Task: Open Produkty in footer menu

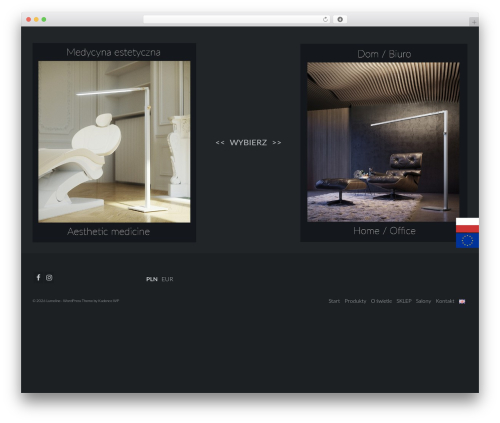Action: (x=355, y=301)
